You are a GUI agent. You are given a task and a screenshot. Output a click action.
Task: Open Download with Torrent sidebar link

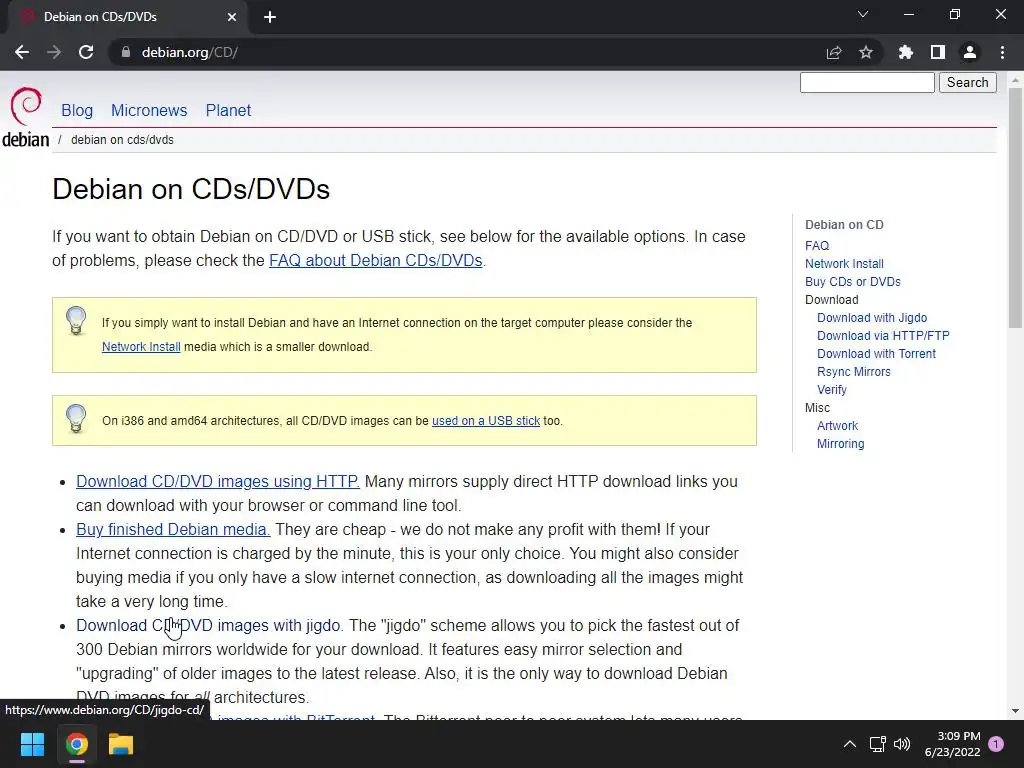pyautogui.click(x=876, y=353)
